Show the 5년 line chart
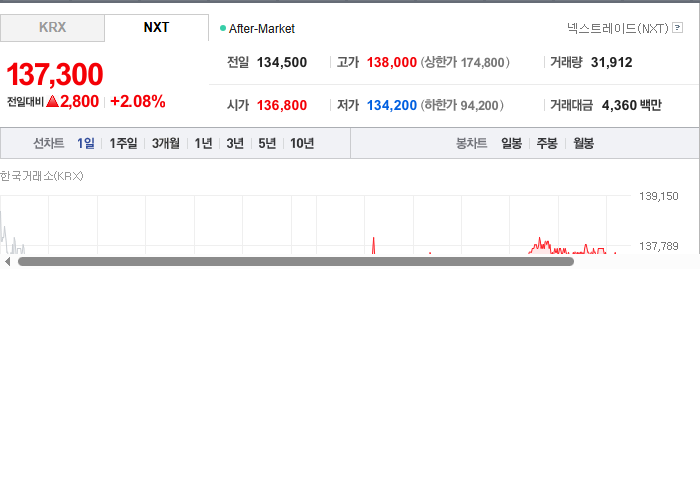 point(267,143)
